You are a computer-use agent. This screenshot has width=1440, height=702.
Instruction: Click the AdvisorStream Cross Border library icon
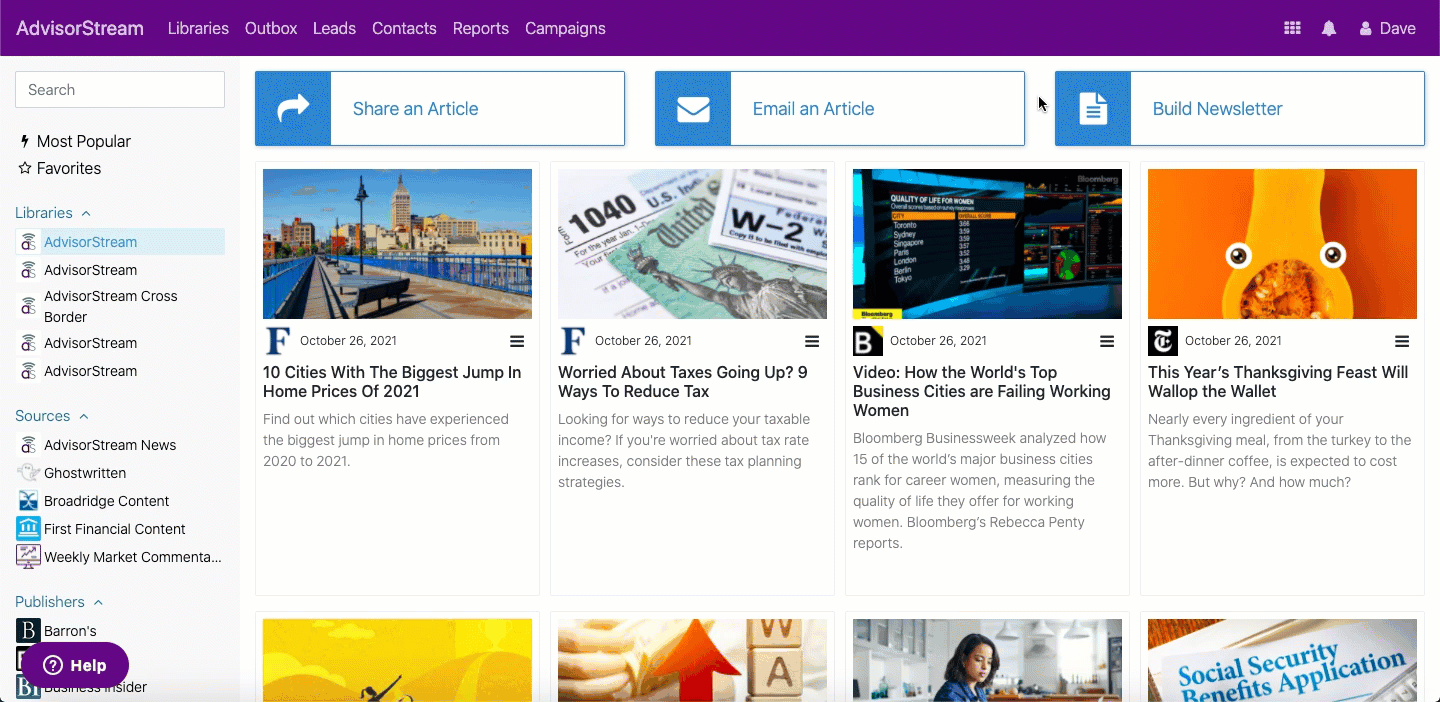[28, 307]
